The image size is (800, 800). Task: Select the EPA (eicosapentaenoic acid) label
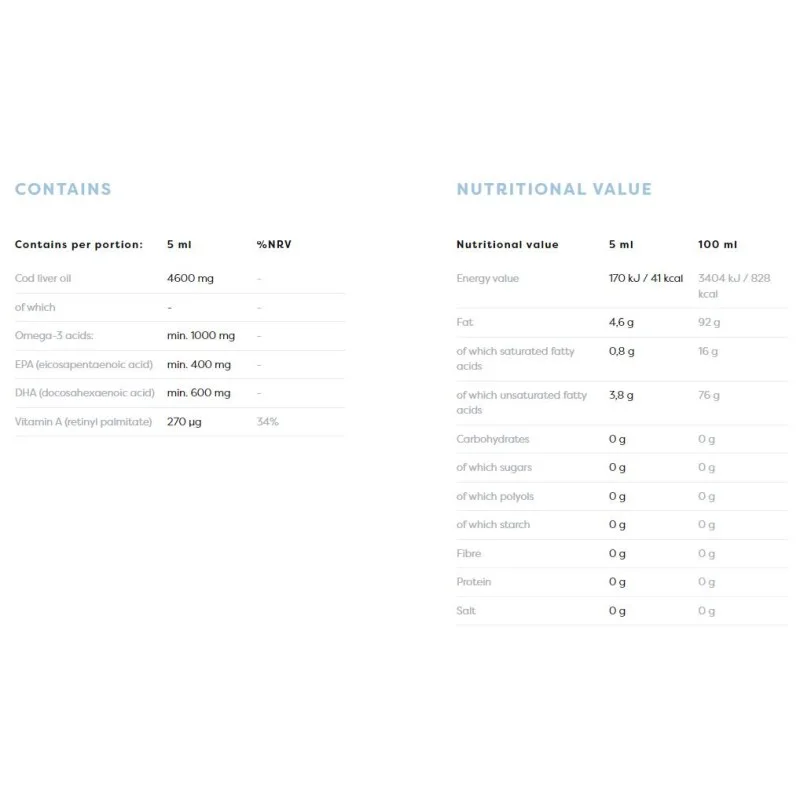point(85,365)
